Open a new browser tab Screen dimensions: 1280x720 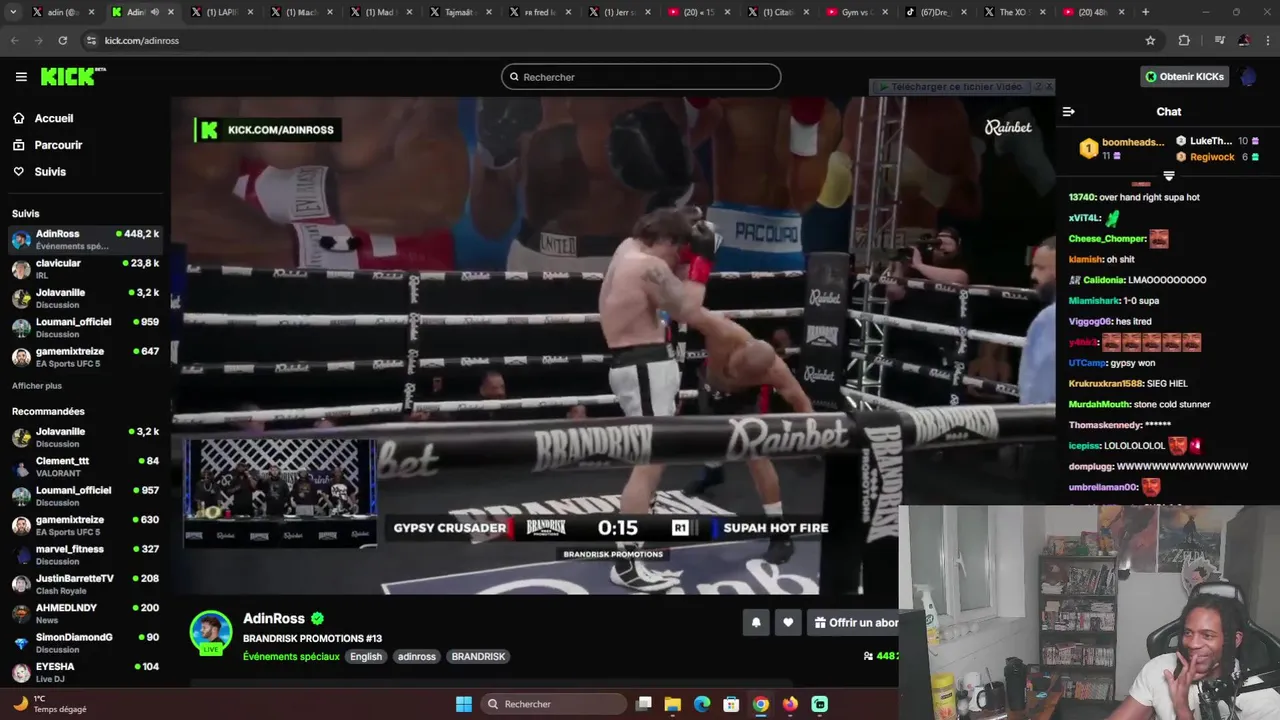[x=1145, y=12]
